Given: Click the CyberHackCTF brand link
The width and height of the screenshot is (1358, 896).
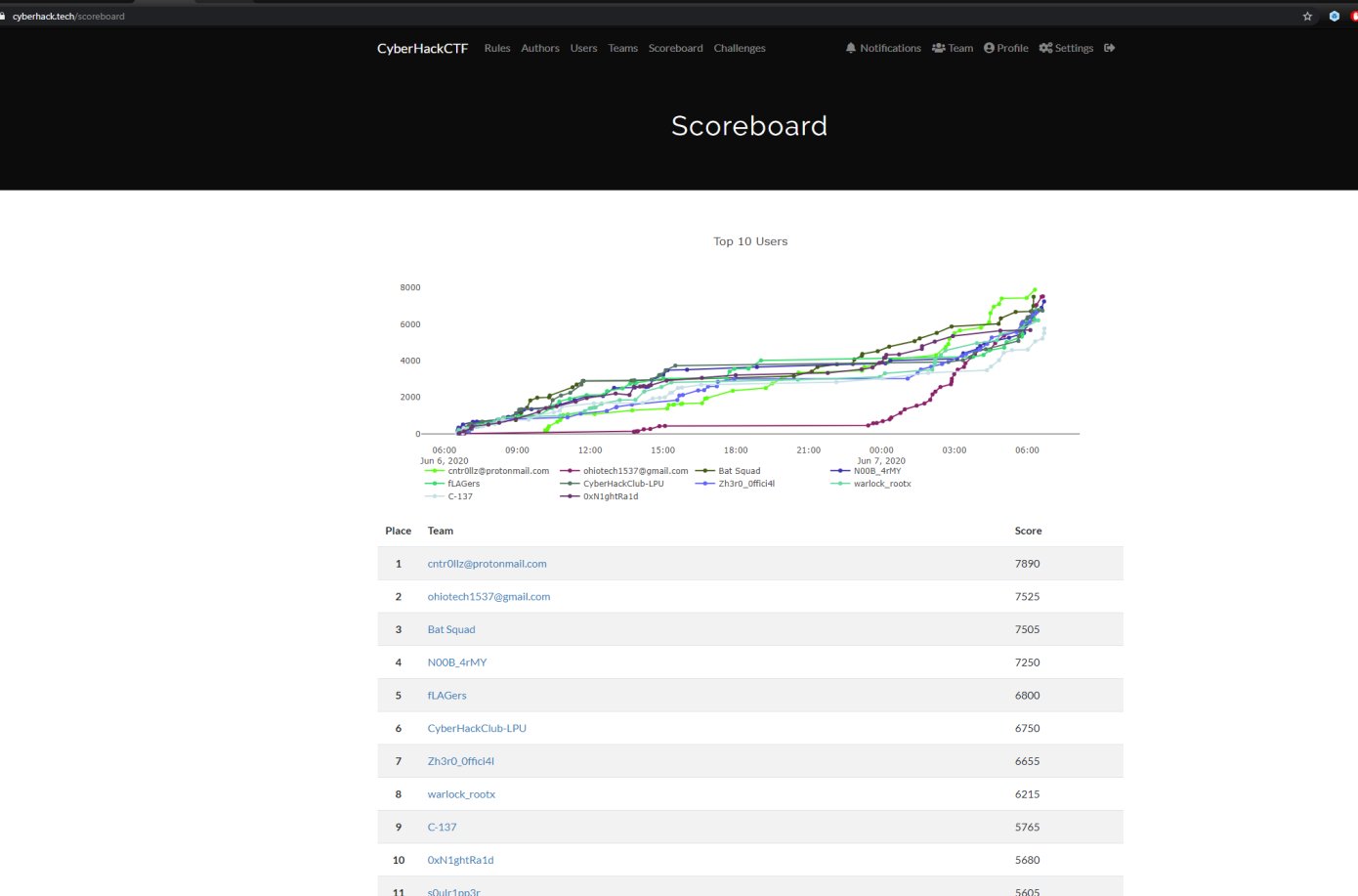Looking at the screenshot, I should [x=422, y=48].
